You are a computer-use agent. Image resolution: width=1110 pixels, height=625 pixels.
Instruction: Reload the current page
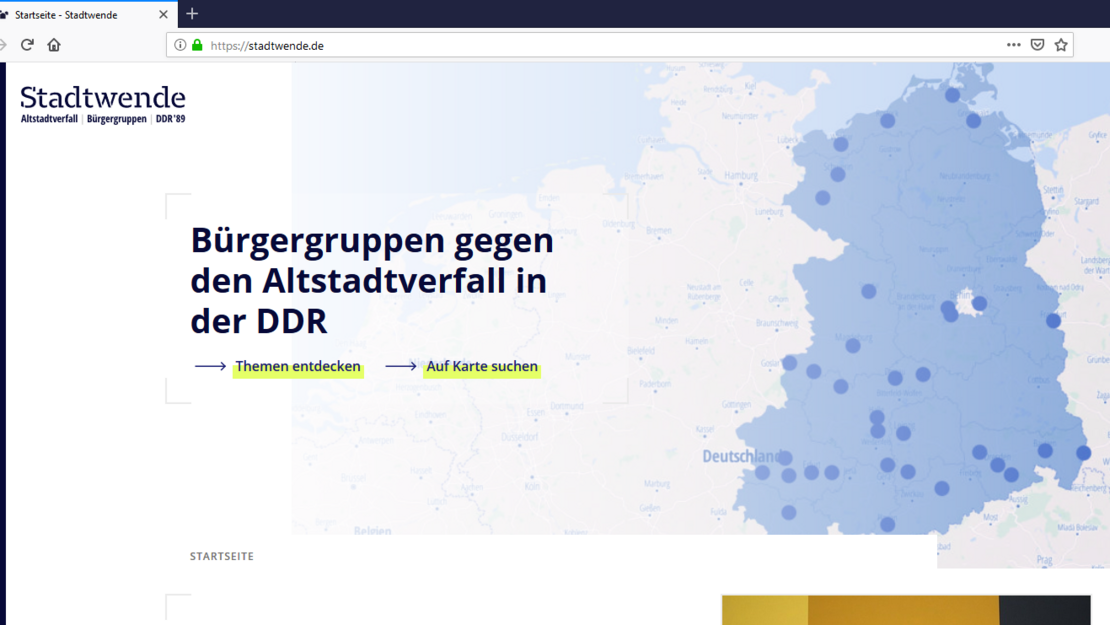pos(27,45)
